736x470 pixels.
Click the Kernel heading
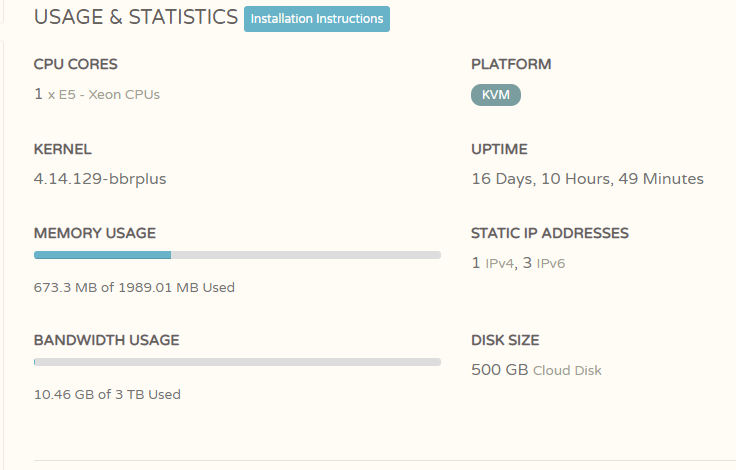tap(62, 149)
